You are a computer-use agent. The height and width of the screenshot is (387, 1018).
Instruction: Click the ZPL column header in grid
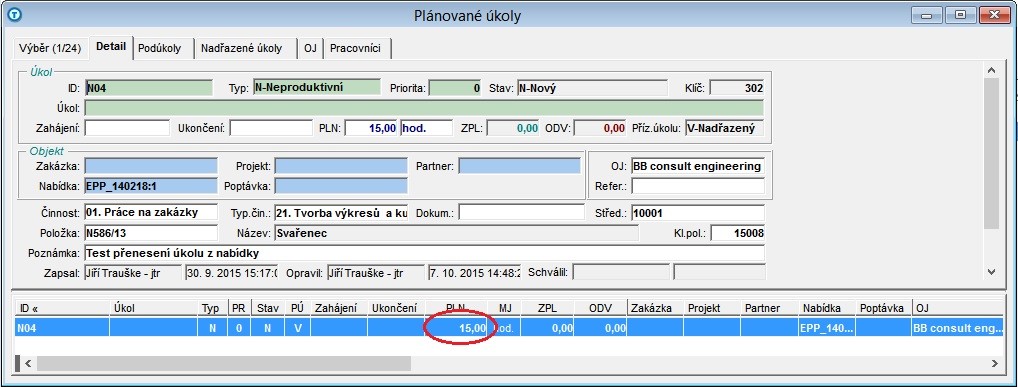pos(548,308)
